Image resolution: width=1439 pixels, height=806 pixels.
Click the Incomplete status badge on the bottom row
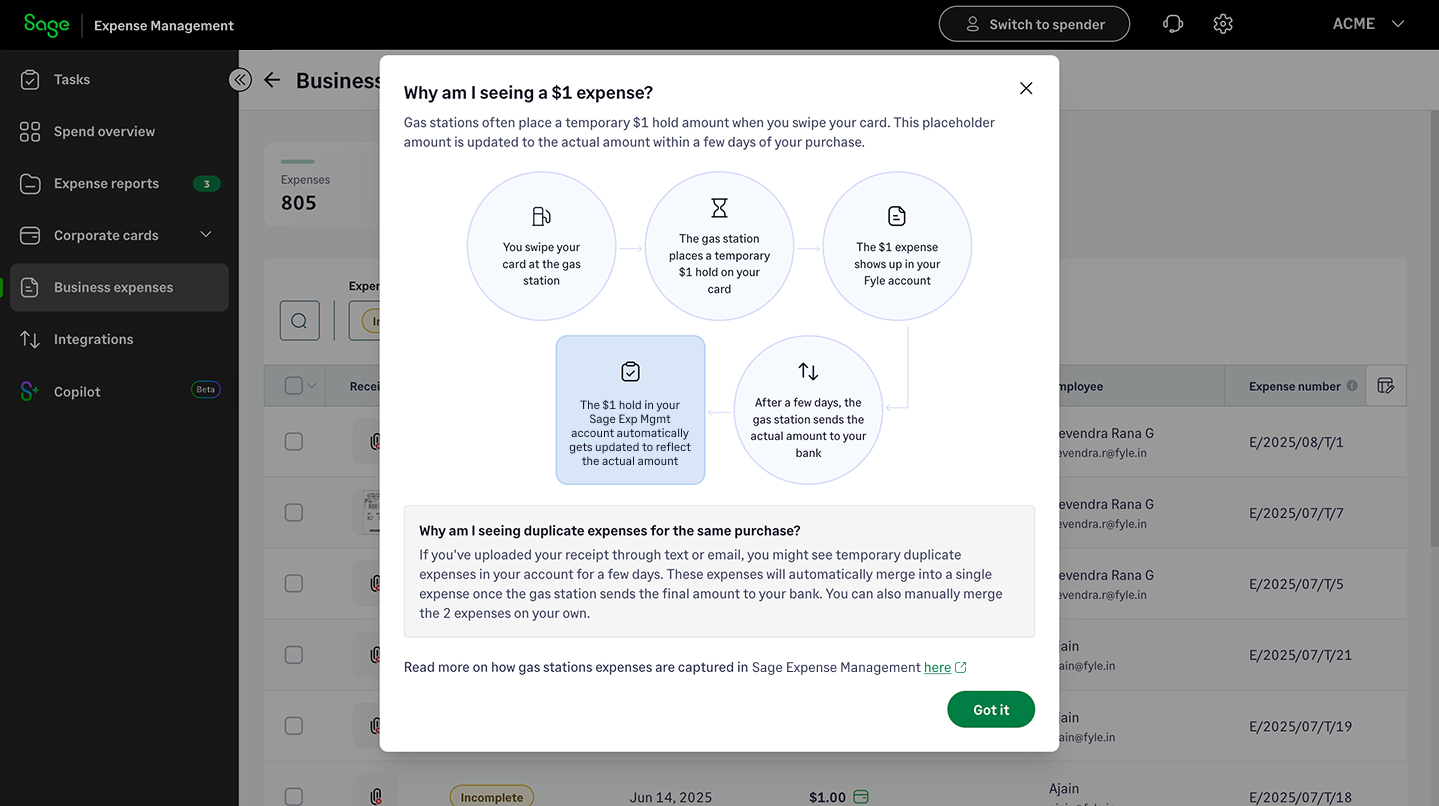[491, 795]
